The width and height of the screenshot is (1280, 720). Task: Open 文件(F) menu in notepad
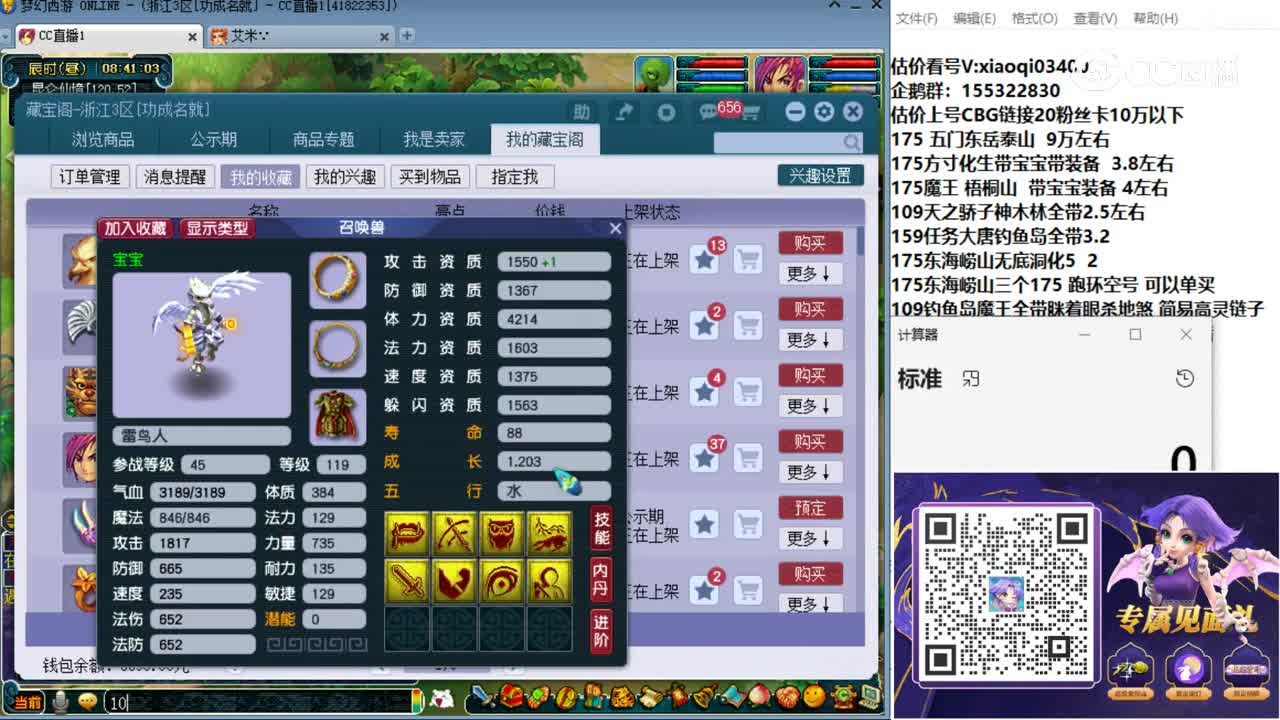[917, 18]
